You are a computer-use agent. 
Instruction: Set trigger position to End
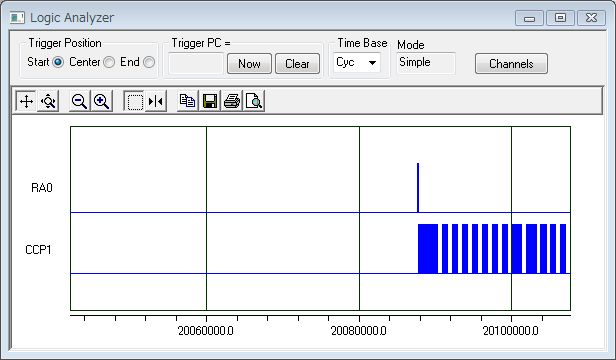(149, 62)
